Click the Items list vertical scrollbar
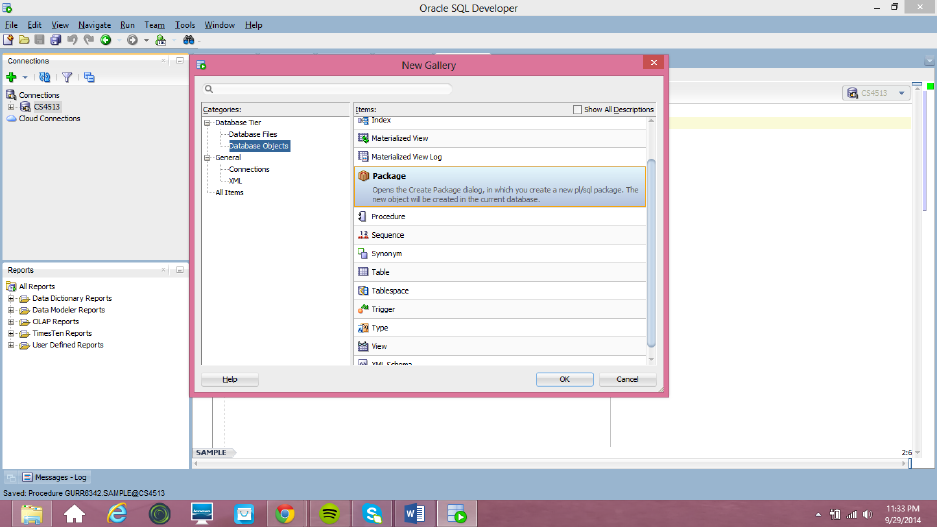937x527 pixels. (x=651, y=253)
